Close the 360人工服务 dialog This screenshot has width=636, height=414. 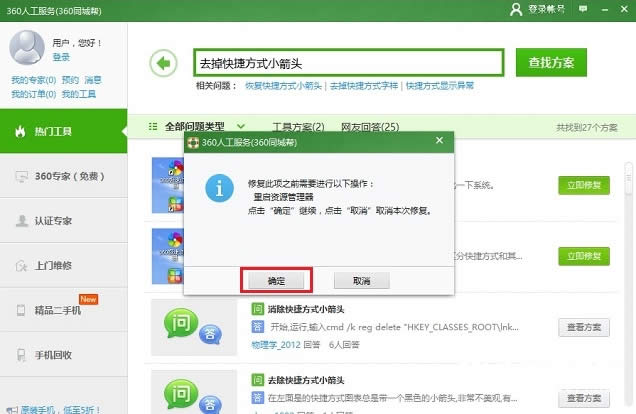pos(439,140)
